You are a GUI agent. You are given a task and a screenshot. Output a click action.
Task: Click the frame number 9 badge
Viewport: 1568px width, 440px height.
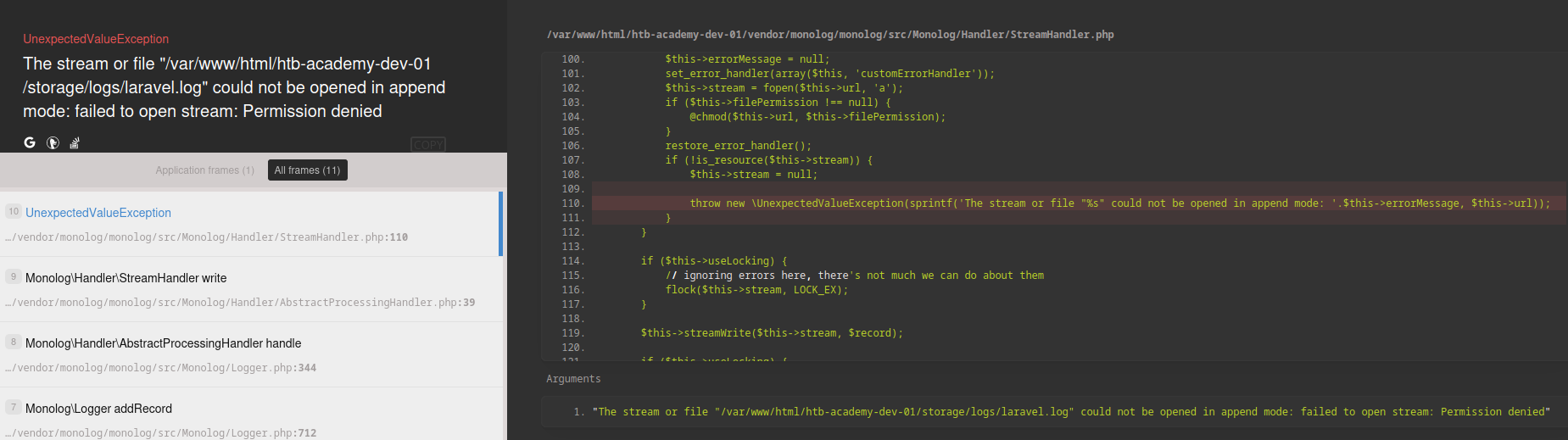[14, 276]
